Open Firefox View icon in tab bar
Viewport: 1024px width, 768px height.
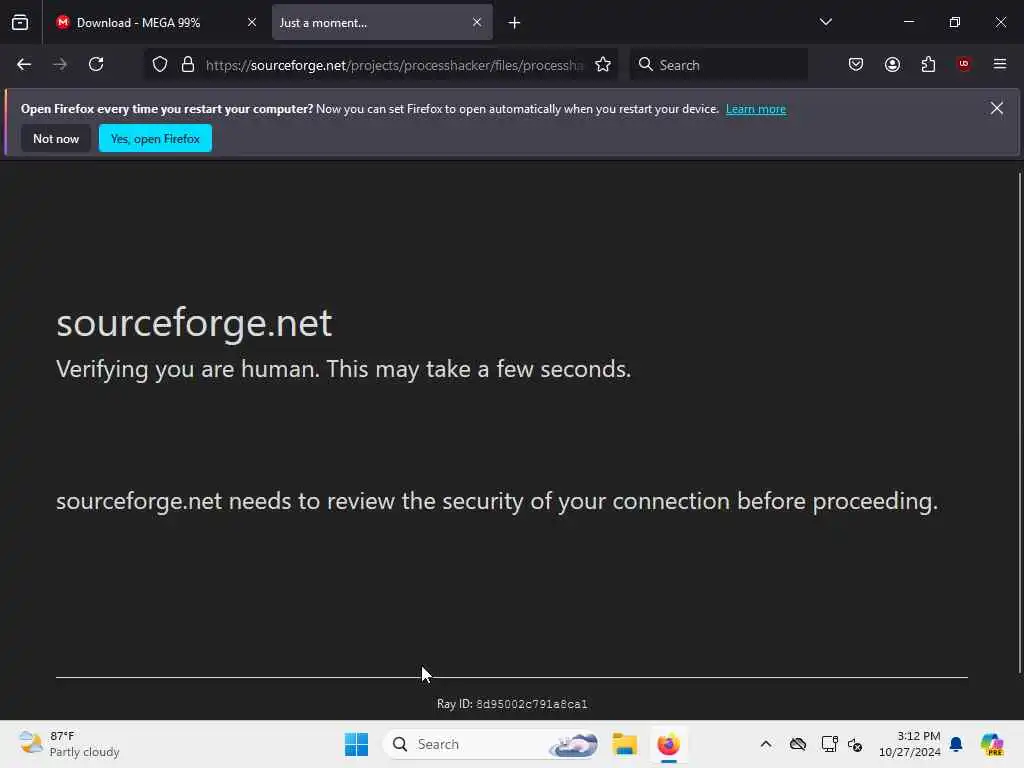20,22
